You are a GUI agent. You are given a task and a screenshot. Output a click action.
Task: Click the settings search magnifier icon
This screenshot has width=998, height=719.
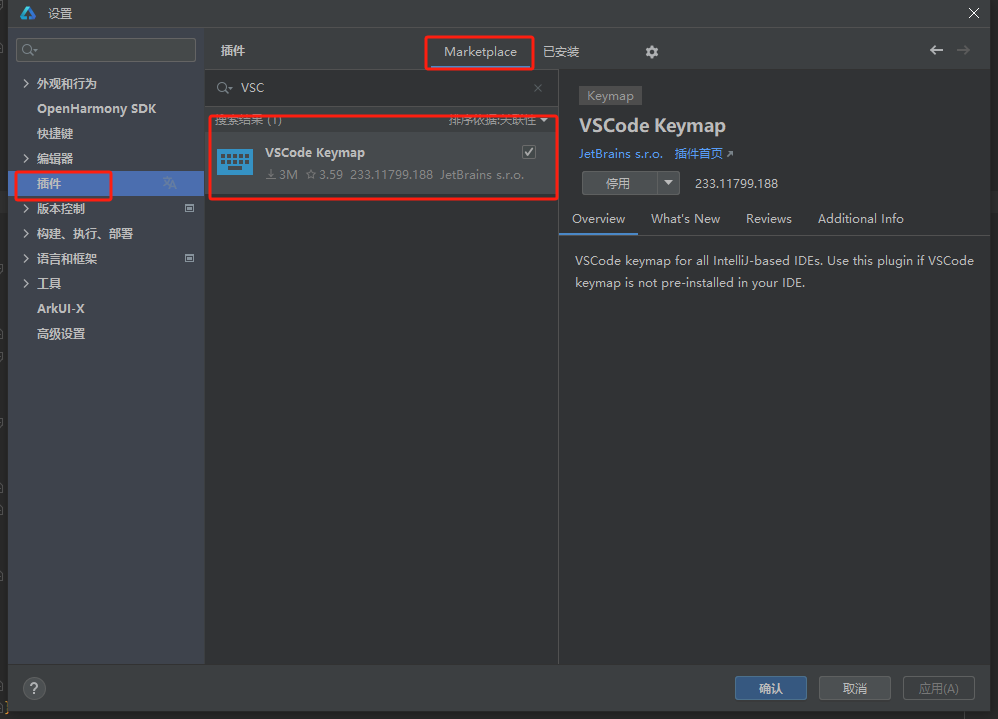[x=28, y=50]
